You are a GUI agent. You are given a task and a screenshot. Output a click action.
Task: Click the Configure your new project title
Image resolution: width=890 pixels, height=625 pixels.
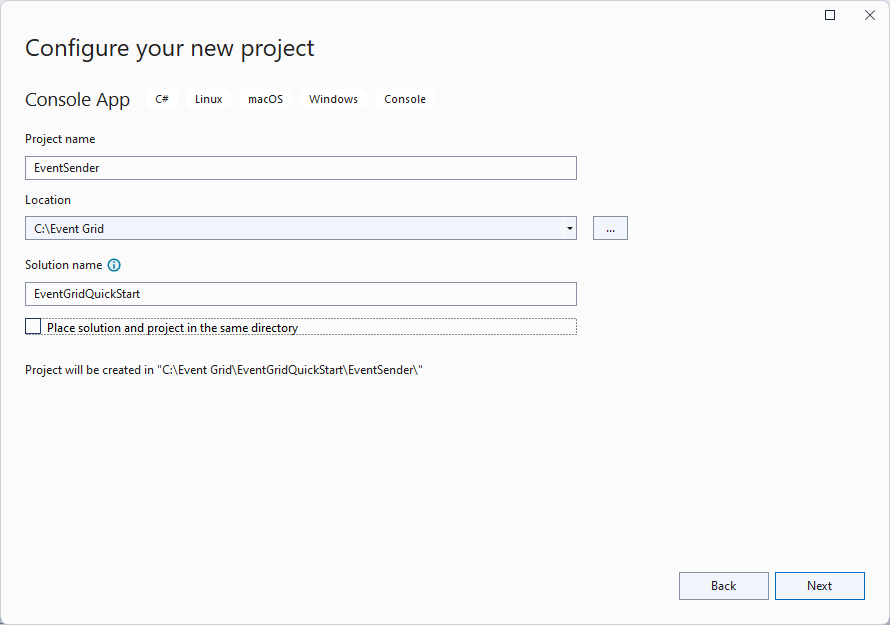169,48
